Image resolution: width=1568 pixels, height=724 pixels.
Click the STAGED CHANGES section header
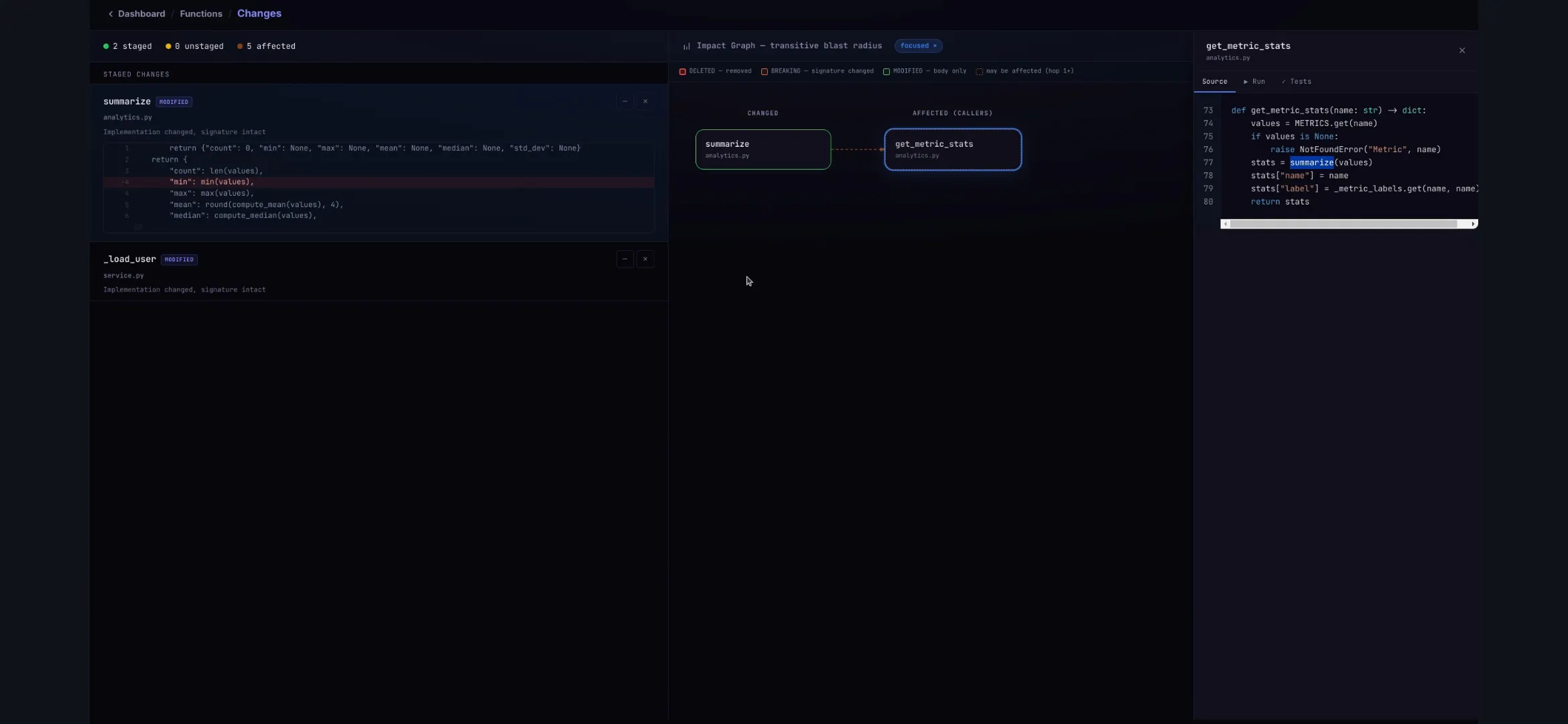coord(136,74)
